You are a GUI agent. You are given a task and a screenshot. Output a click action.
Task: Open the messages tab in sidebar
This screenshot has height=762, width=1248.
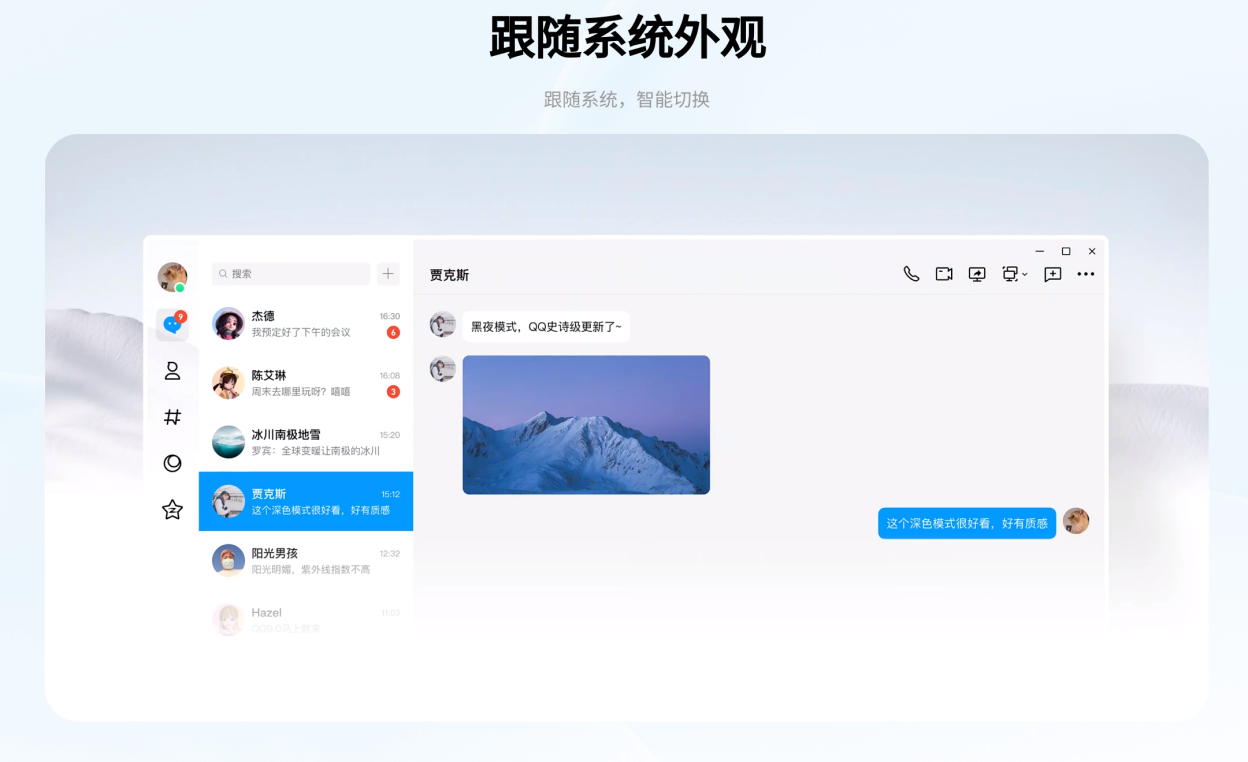point(172,324)
